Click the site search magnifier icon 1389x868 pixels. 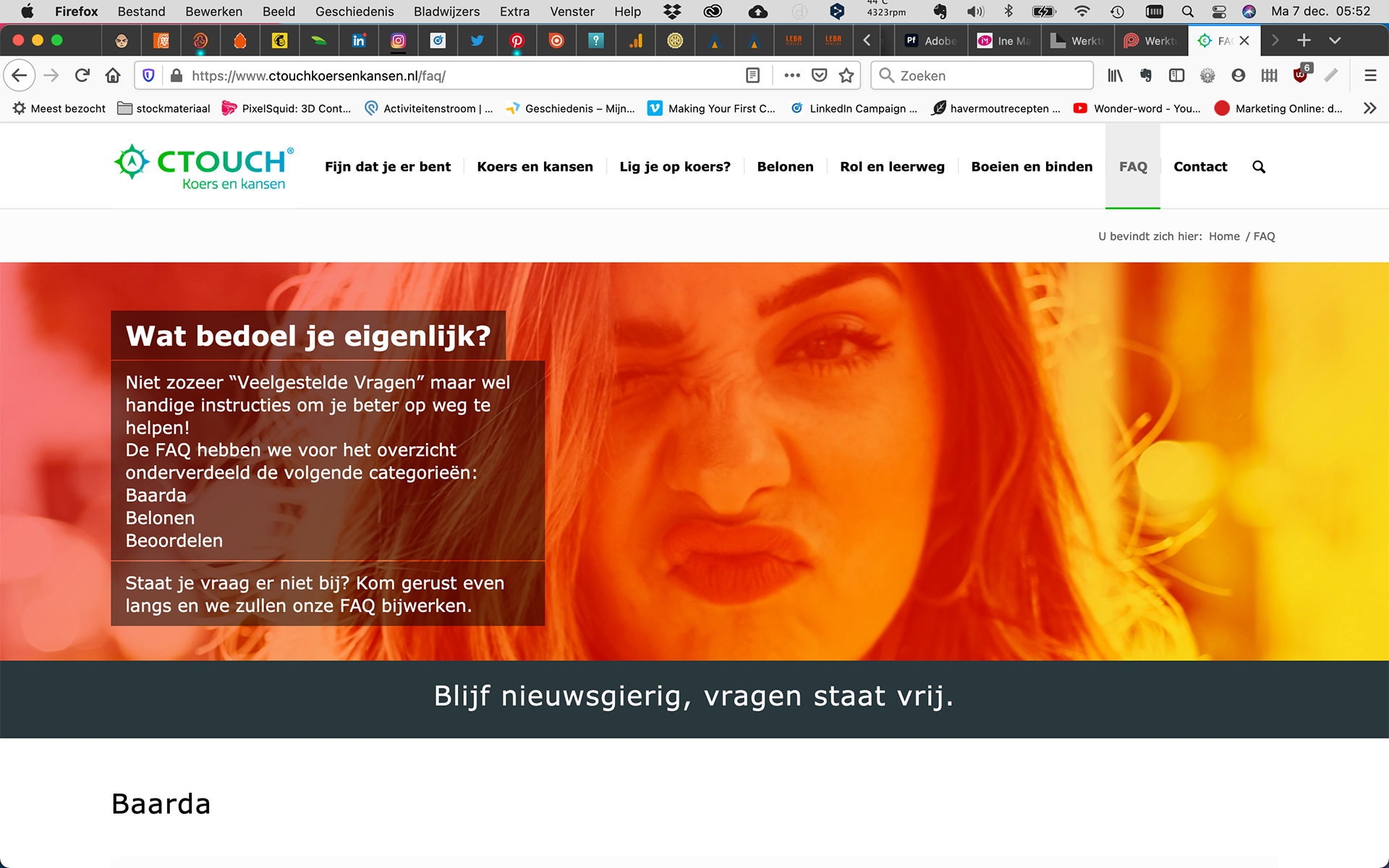(1259, 167)
